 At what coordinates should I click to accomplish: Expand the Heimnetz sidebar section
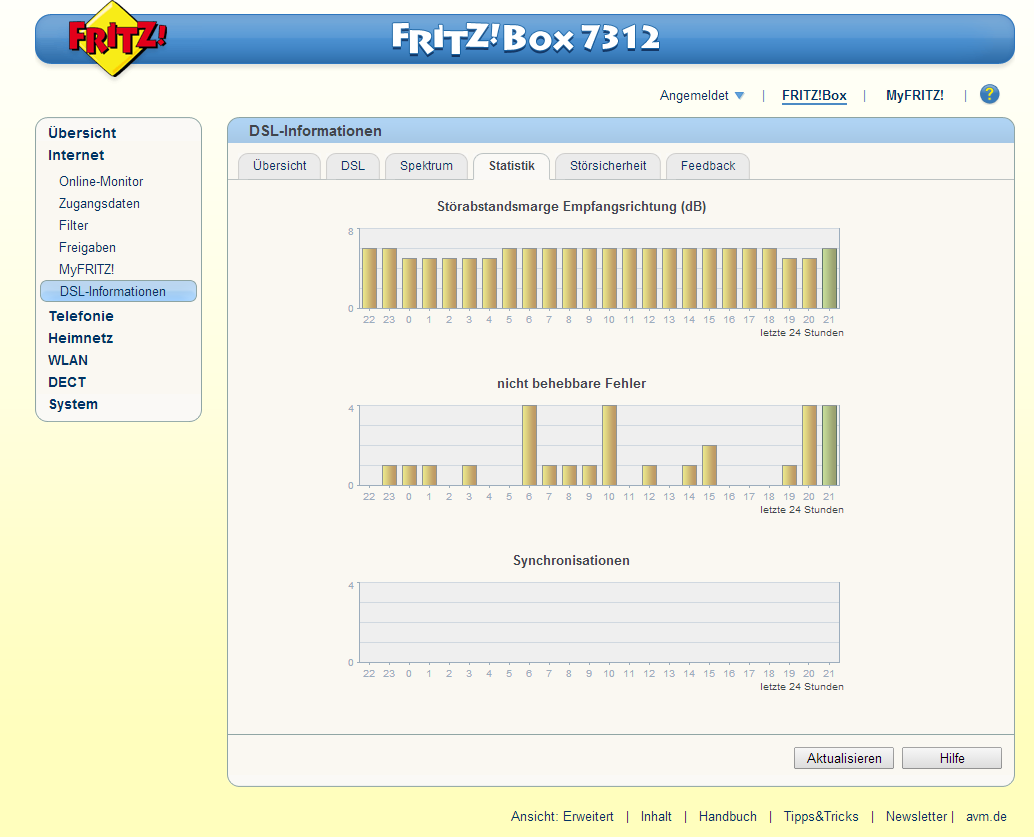pyautogui.click(x=80, y=338)
